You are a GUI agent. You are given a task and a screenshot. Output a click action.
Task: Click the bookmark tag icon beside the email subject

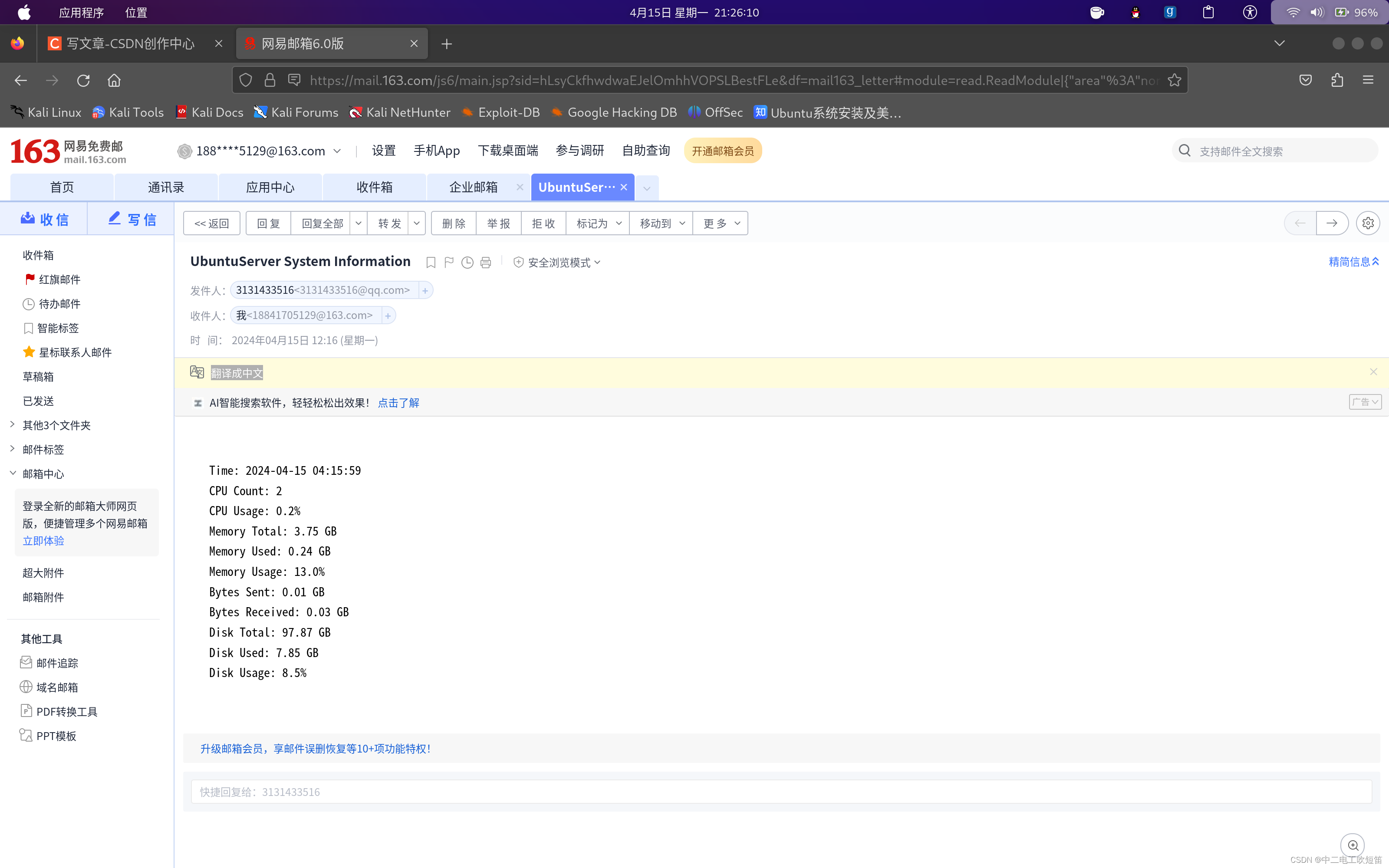coord(431,262)
